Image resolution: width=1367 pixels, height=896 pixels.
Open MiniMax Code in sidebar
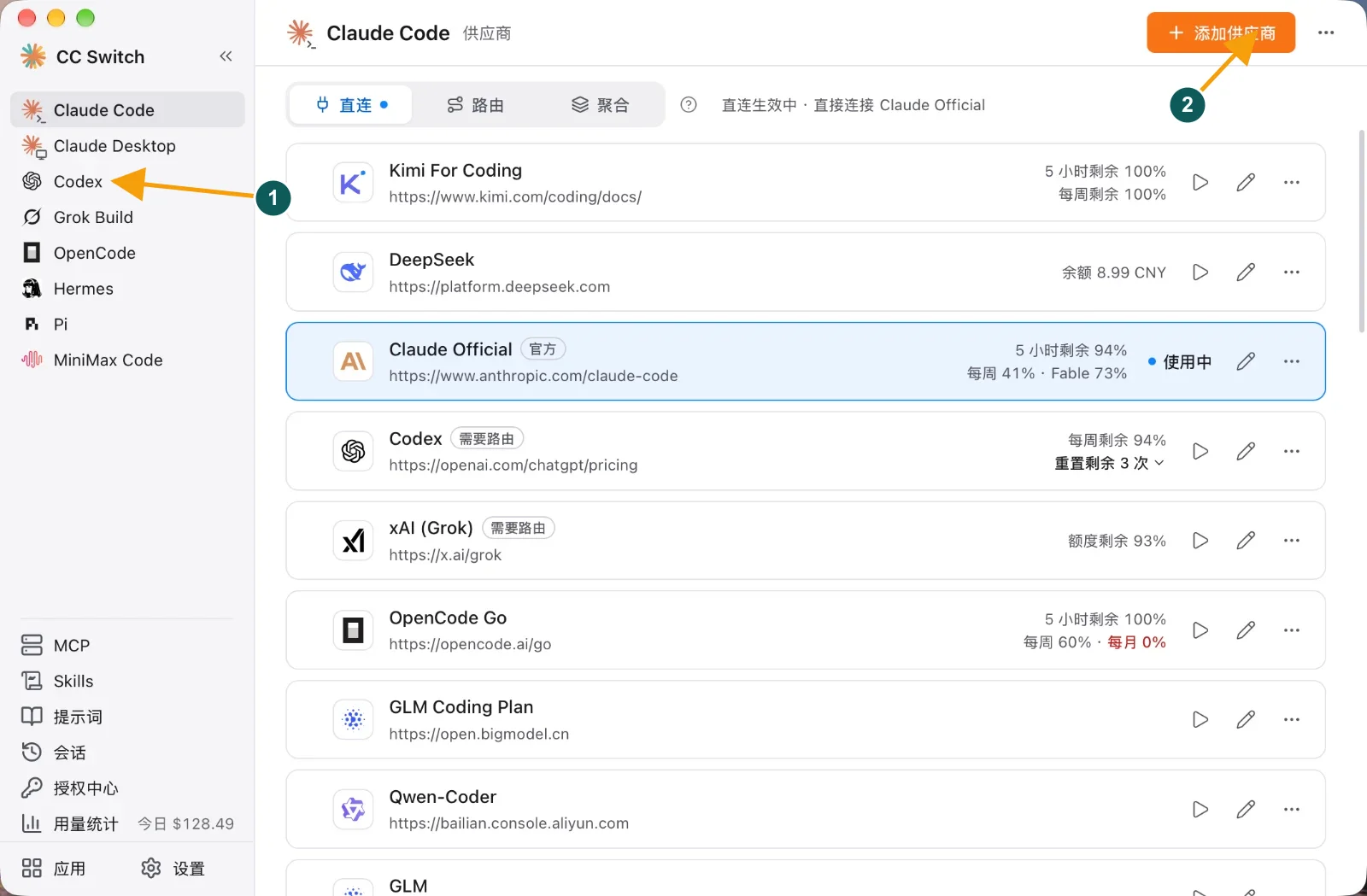pos(127,360)
